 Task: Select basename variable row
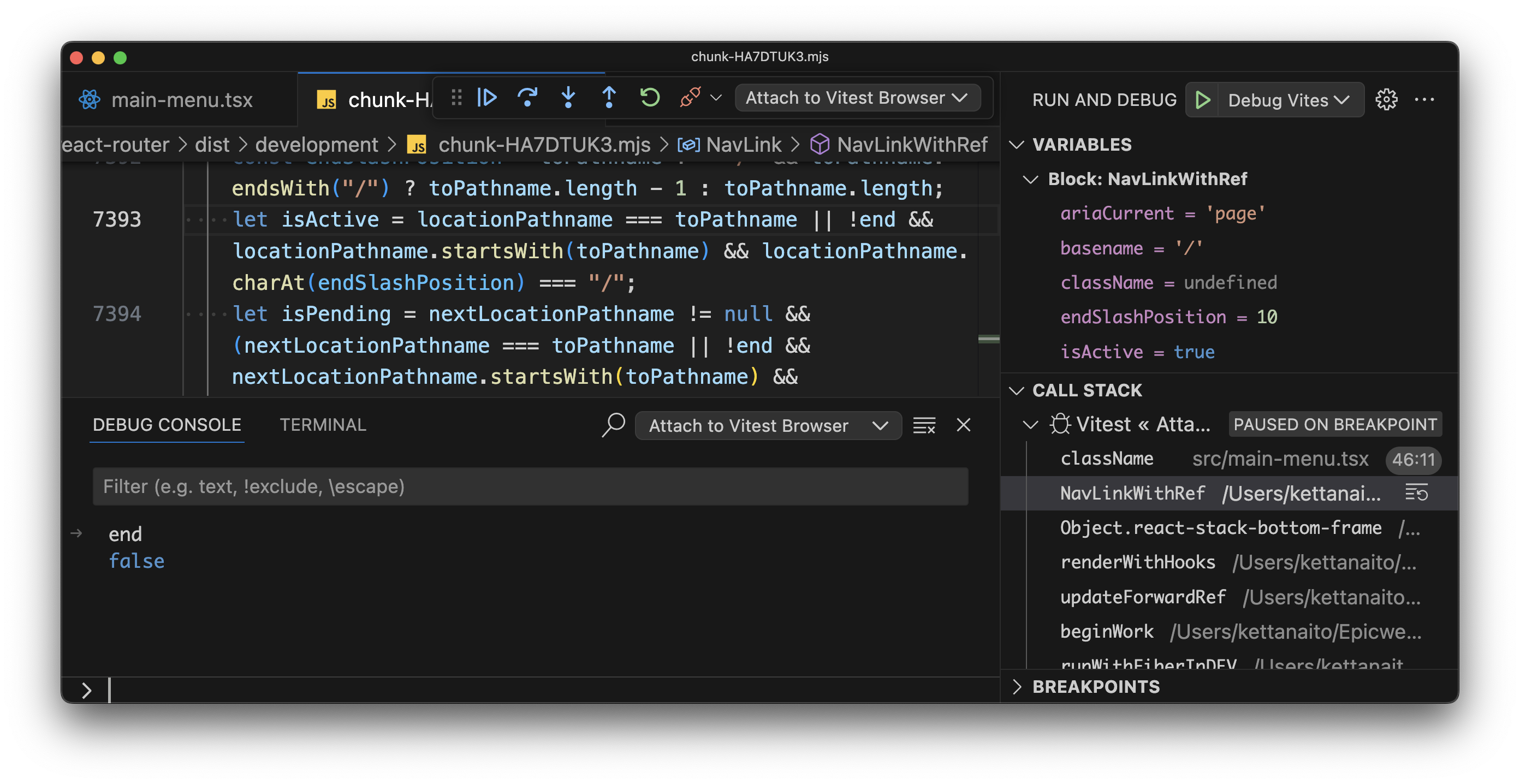pos(1230,248)
